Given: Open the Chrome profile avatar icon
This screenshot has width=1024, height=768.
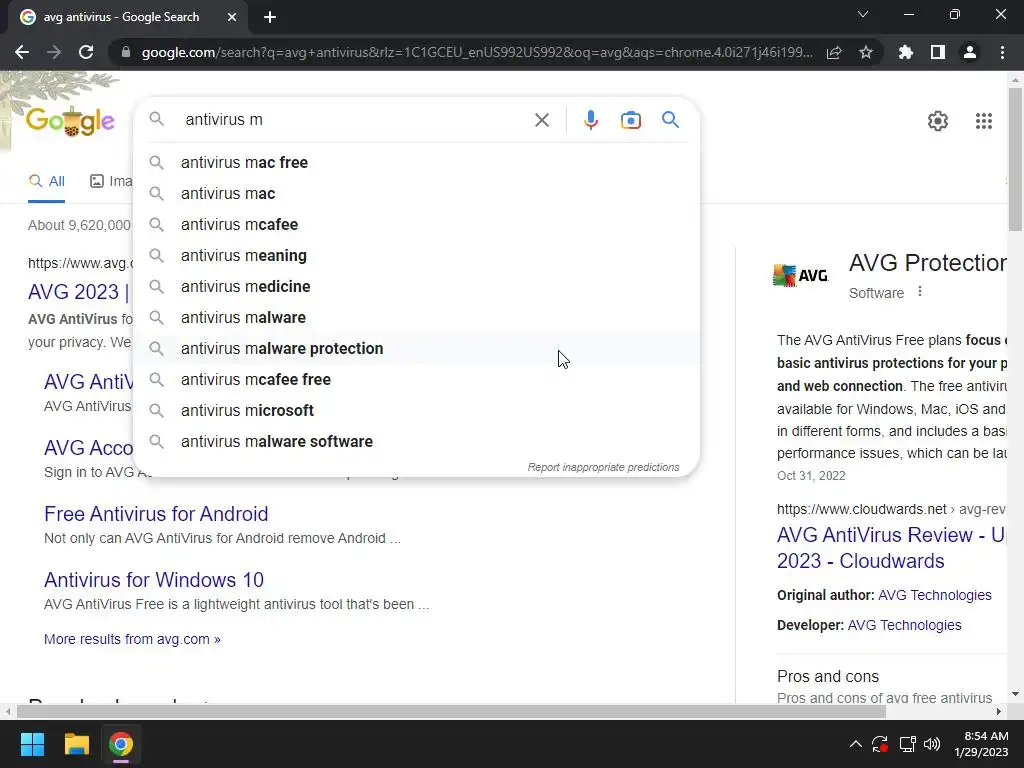Looking at the screenshot, I should (970, 52).
